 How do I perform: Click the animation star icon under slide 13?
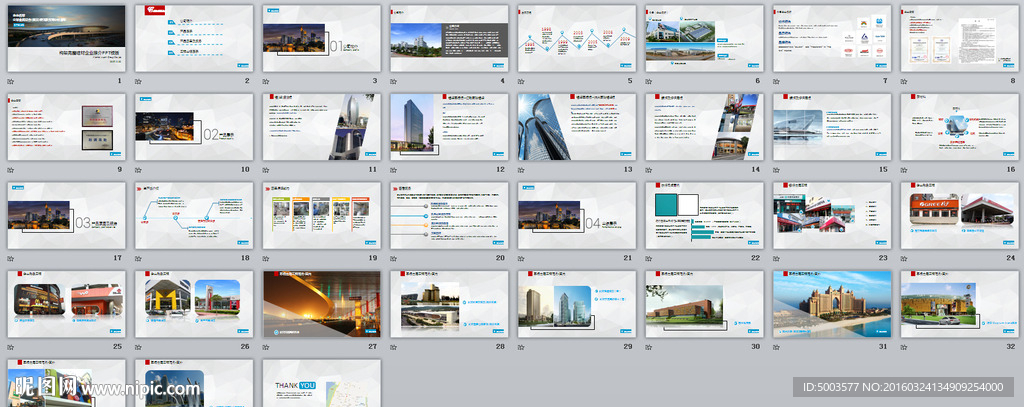521,169
